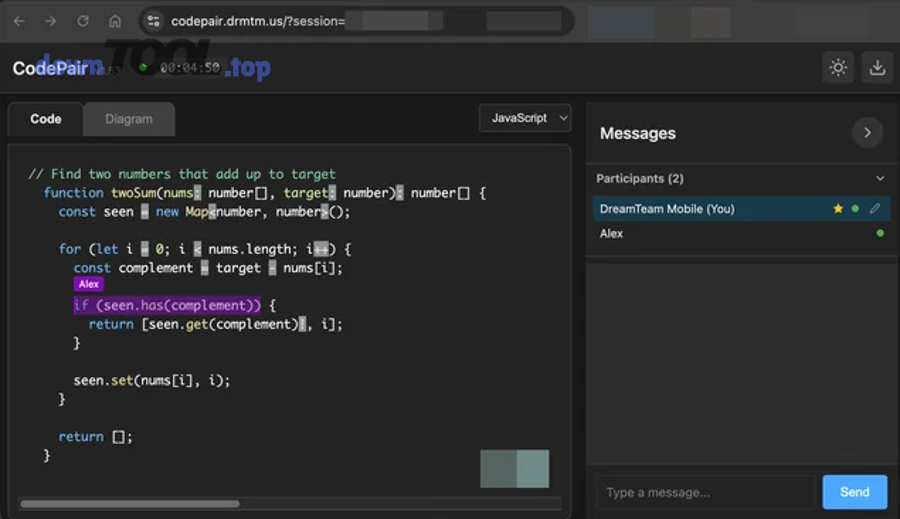This screenshot has height=519, width=900.
Task: Toggle the light/dark theme sun icon
Action: click(838, 68)
